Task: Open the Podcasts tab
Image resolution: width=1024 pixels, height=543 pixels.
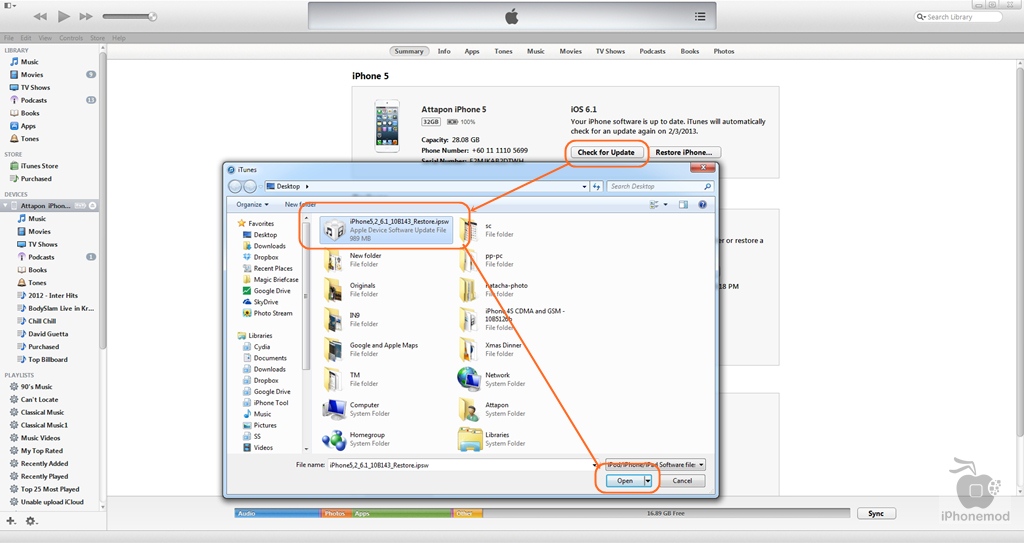Action: 652,51
